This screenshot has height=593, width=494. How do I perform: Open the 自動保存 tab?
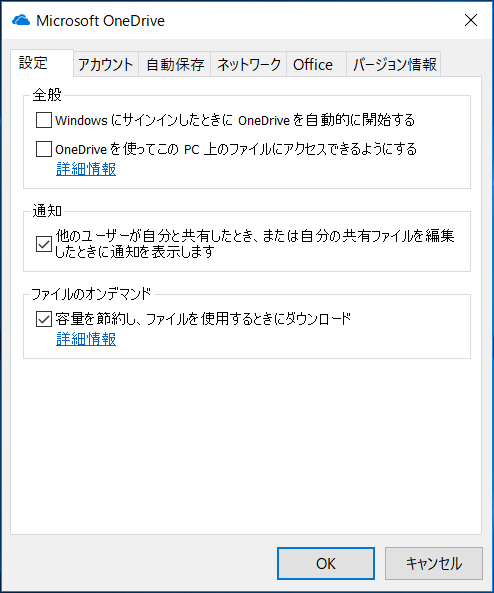click(x=175, y=64)
